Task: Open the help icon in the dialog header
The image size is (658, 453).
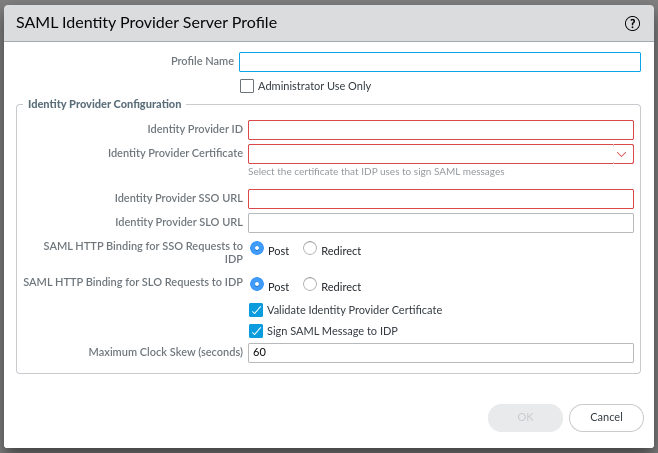Action: click(x=632, y=24)
